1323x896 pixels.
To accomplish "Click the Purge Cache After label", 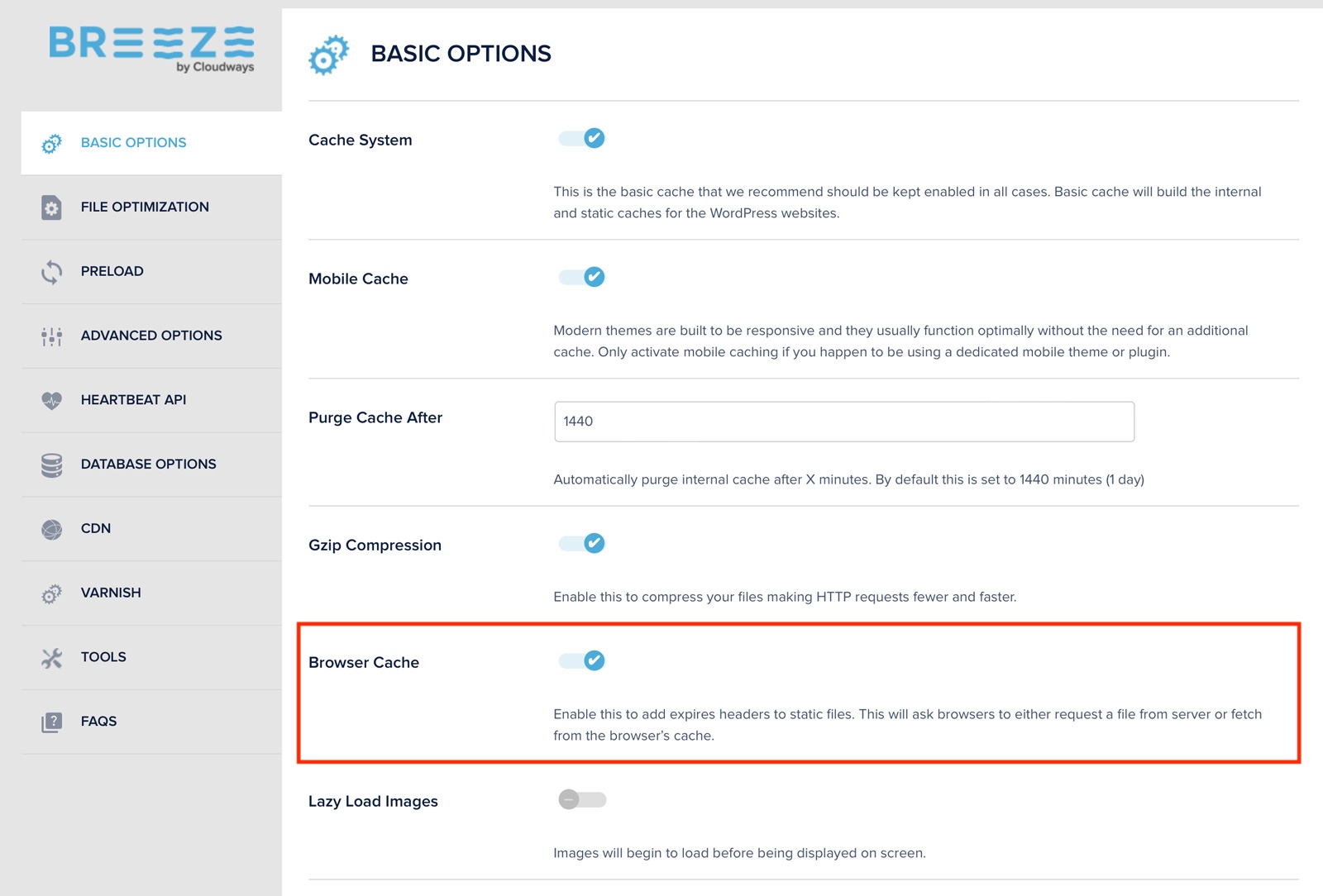I will 375,418.
